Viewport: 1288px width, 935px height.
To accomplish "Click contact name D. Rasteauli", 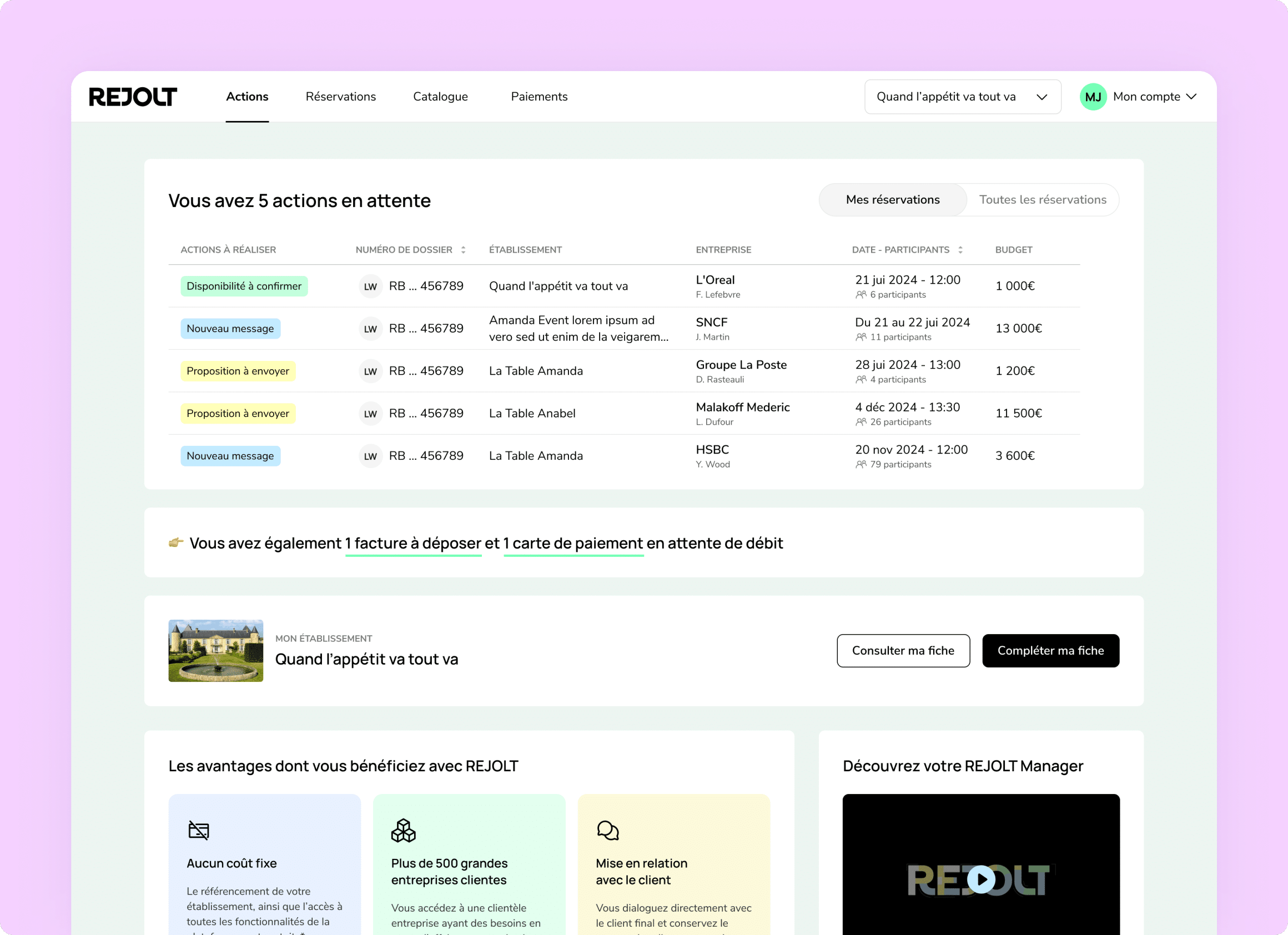I will pyautogui.click(x=720, y=379).
